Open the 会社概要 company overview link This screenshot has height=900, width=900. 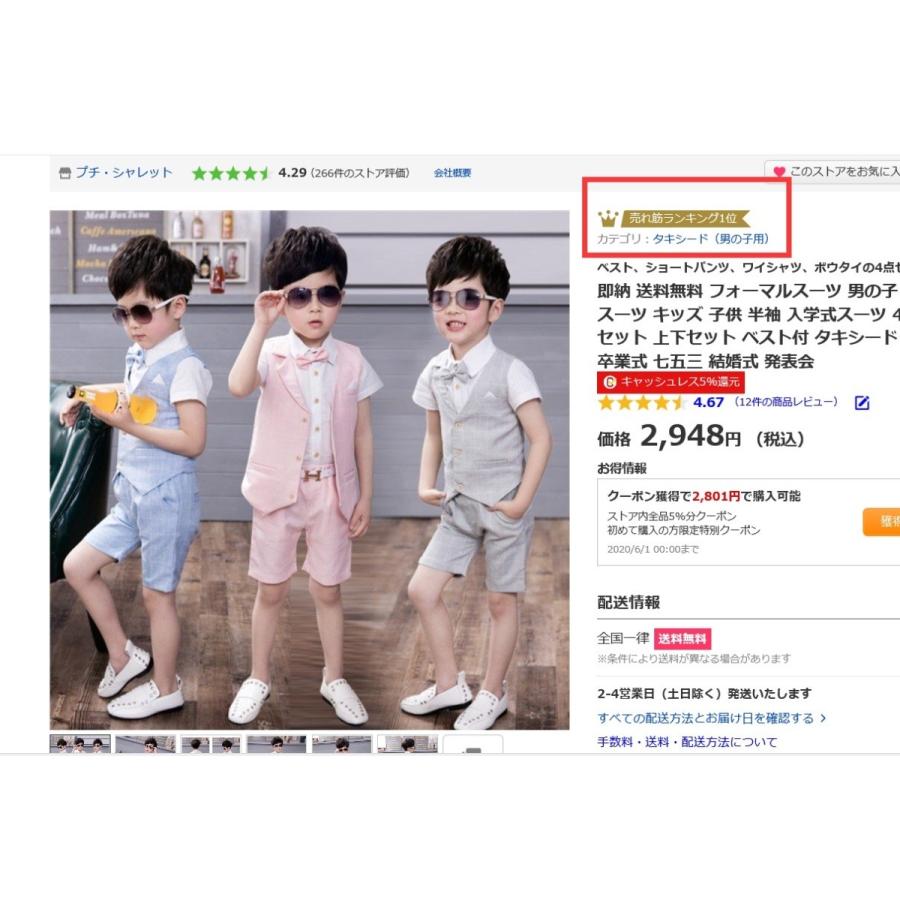(452, 173)
